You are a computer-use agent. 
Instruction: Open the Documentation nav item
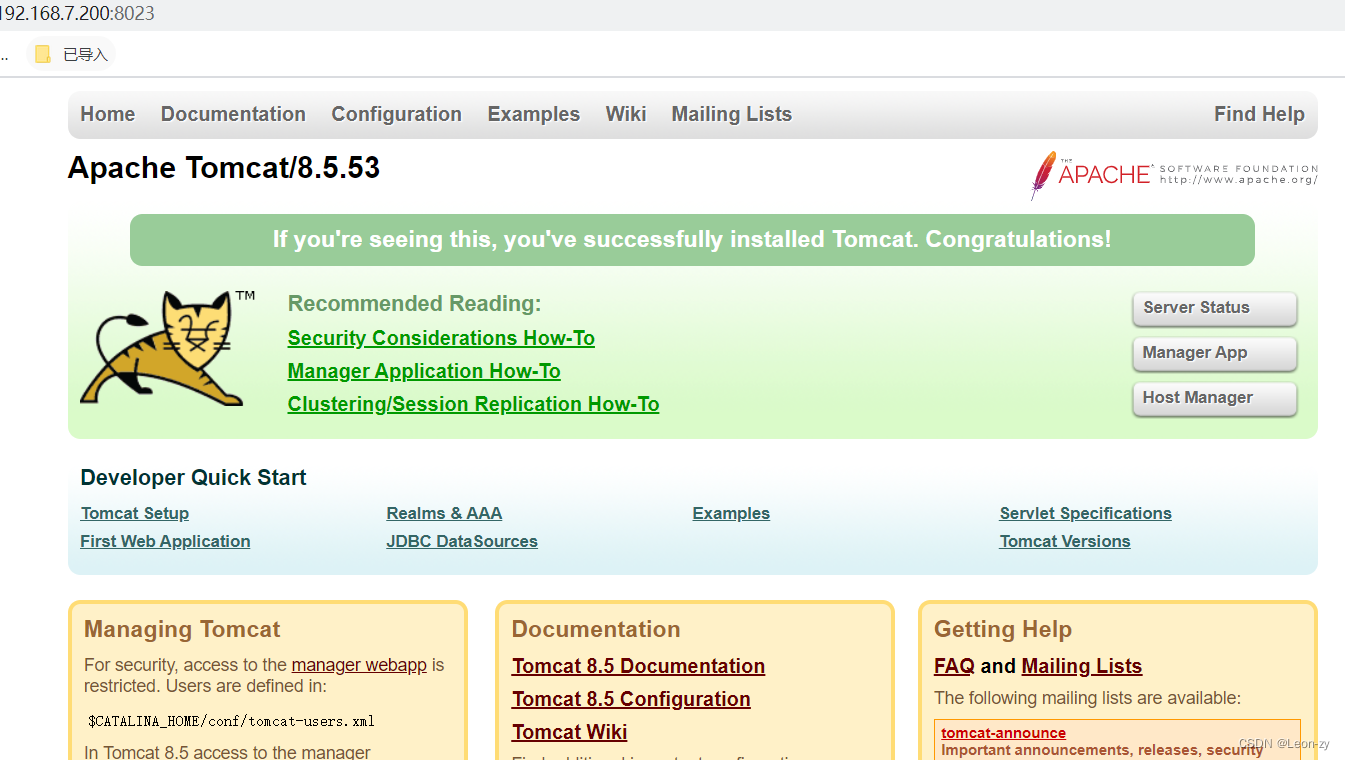click(233, 114)
